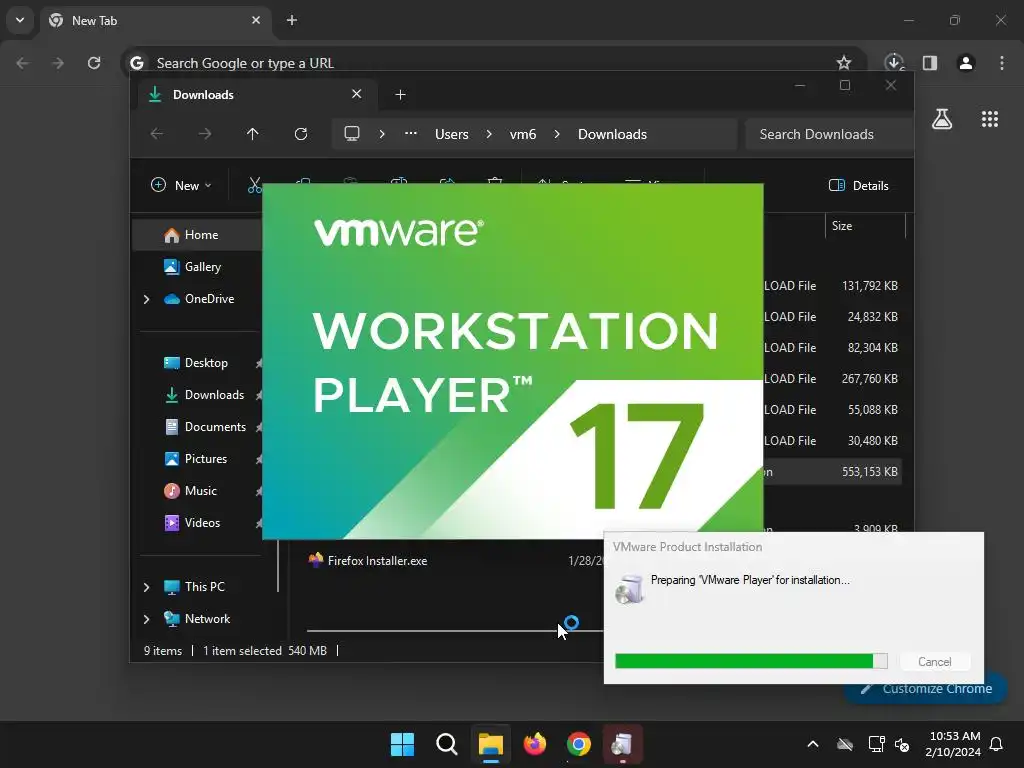Open the New item dropdown
The width and height of the screenshot is (1024, 768).
click(x=181, y=185)
